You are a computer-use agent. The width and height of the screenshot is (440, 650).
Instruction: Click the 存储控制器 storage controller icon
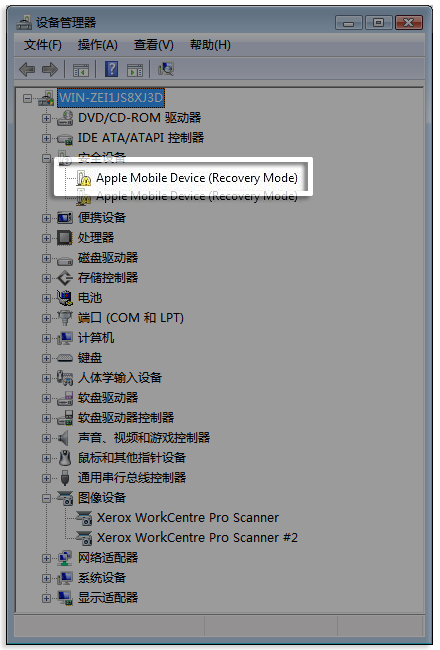point(65,278)
